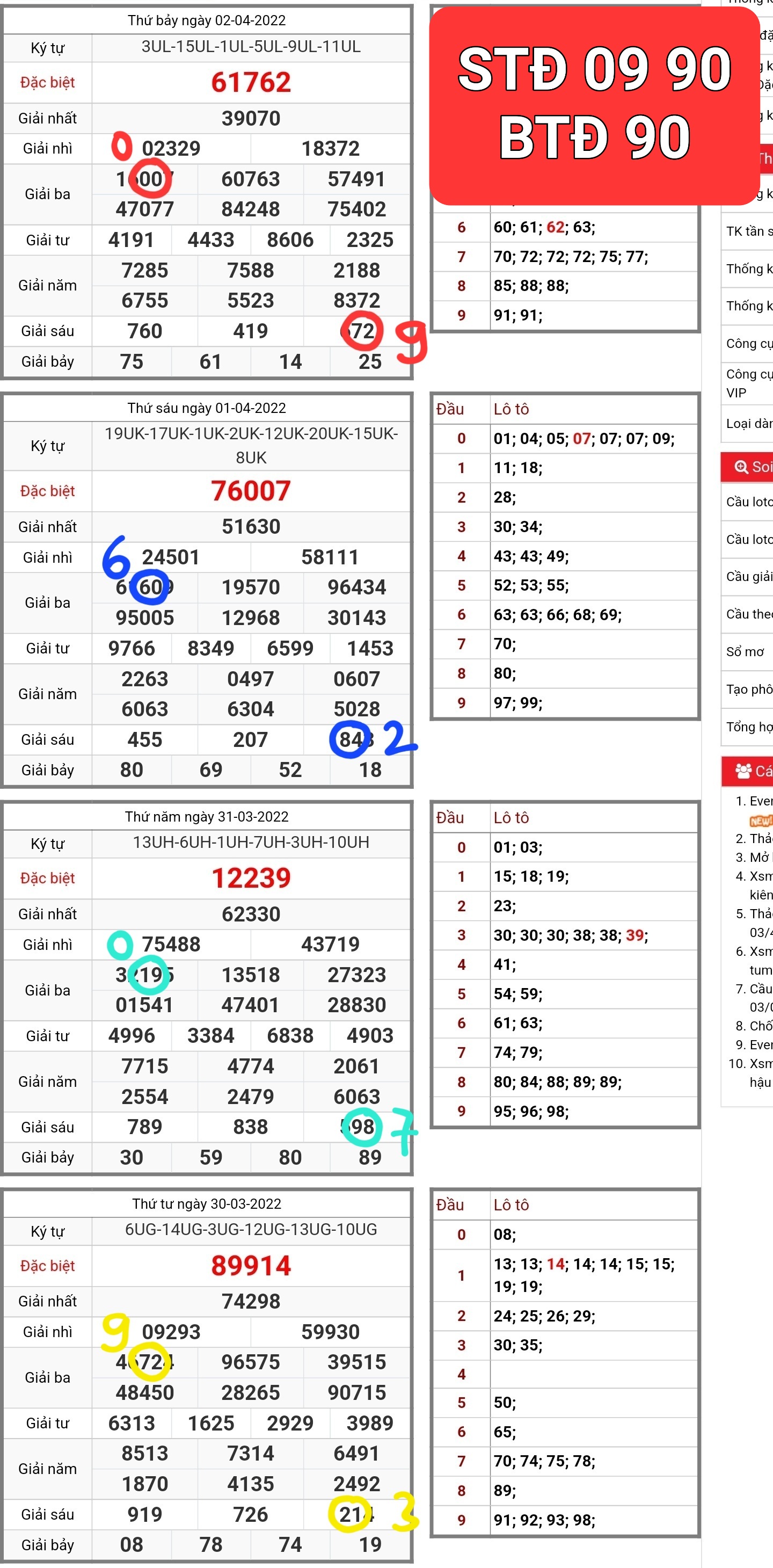The image size is (773, 1568).
Task: Click the Ký tự code 13UH-6UH-1UH-7UH-3UH-10UH
Action: [x=251, y=842]
